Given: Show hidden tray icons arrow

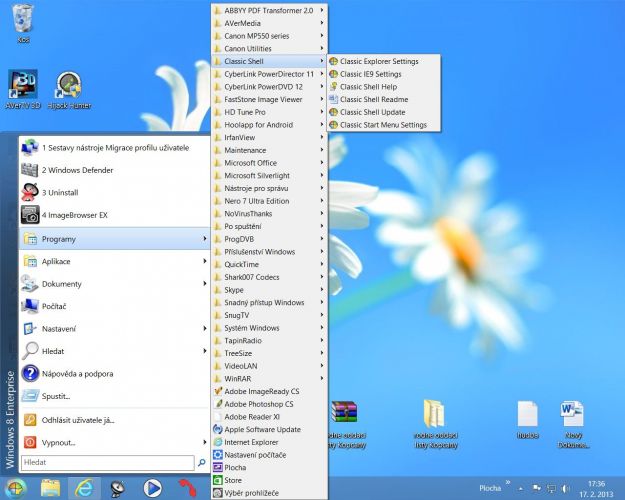Looking at the screenshot, I should tap(521, 489).
